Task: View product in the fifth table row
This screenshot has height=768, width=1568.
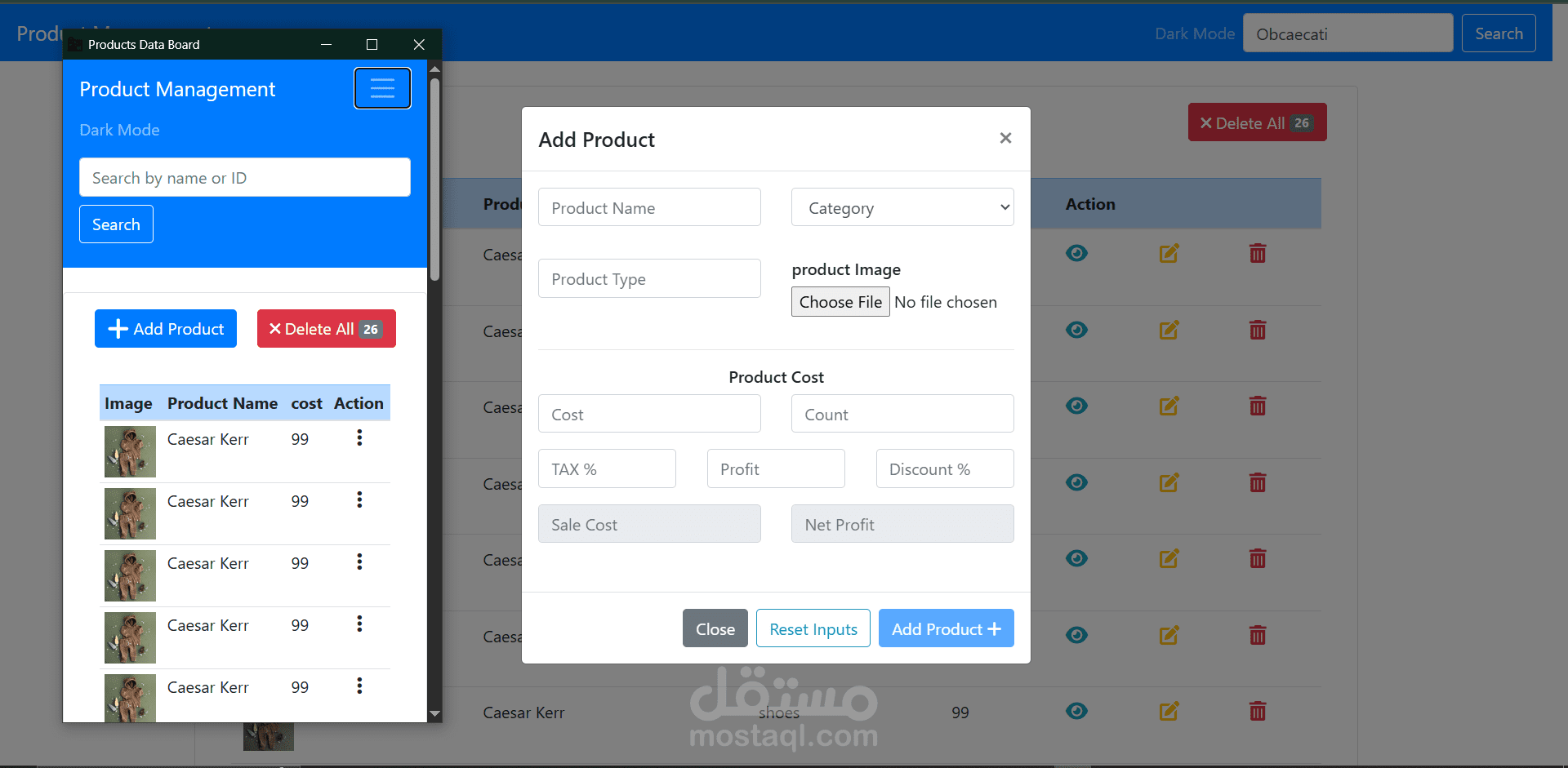Action: tap(1076, 558)
